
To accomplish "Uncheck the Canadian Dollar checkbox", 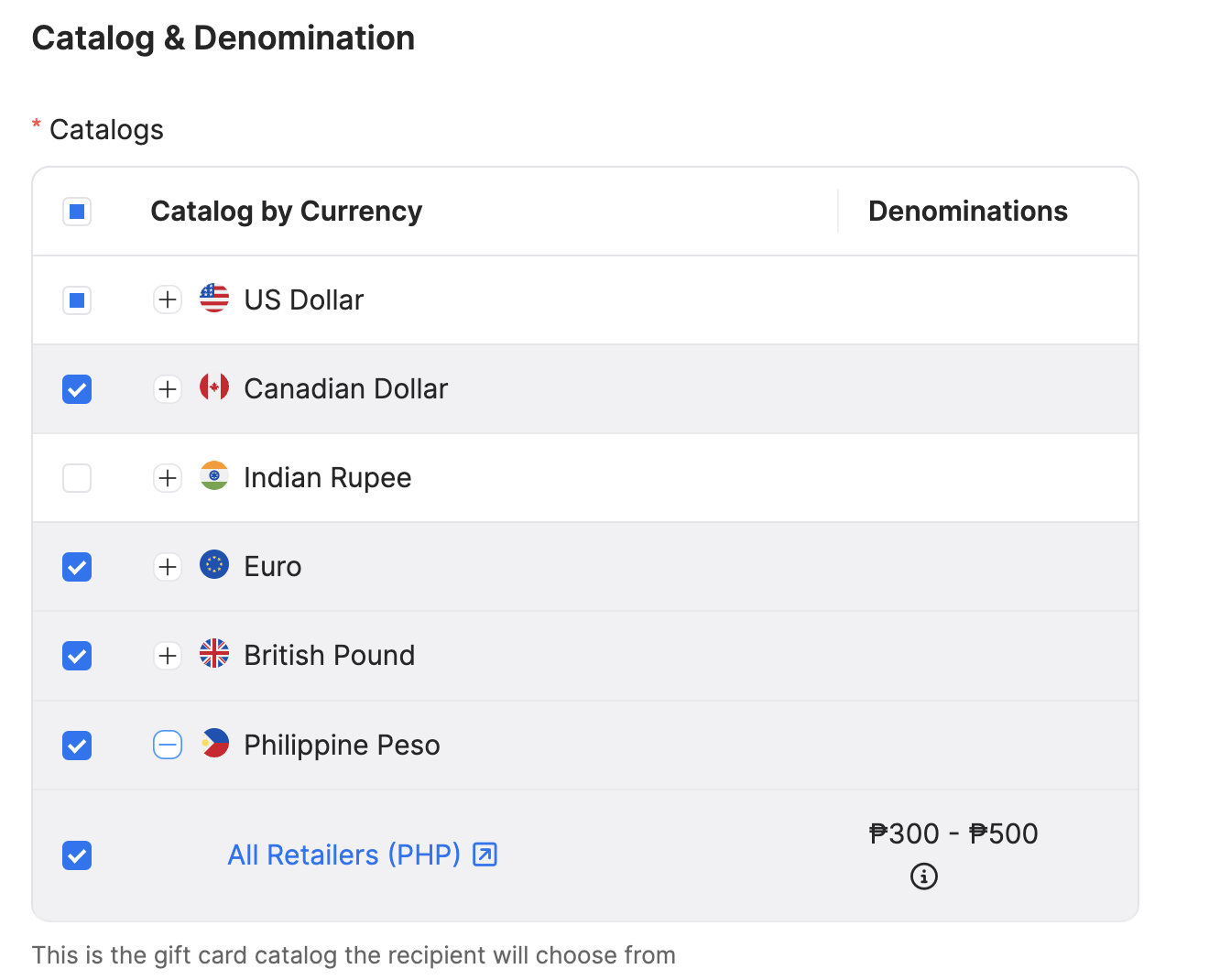I will point(77,388).
